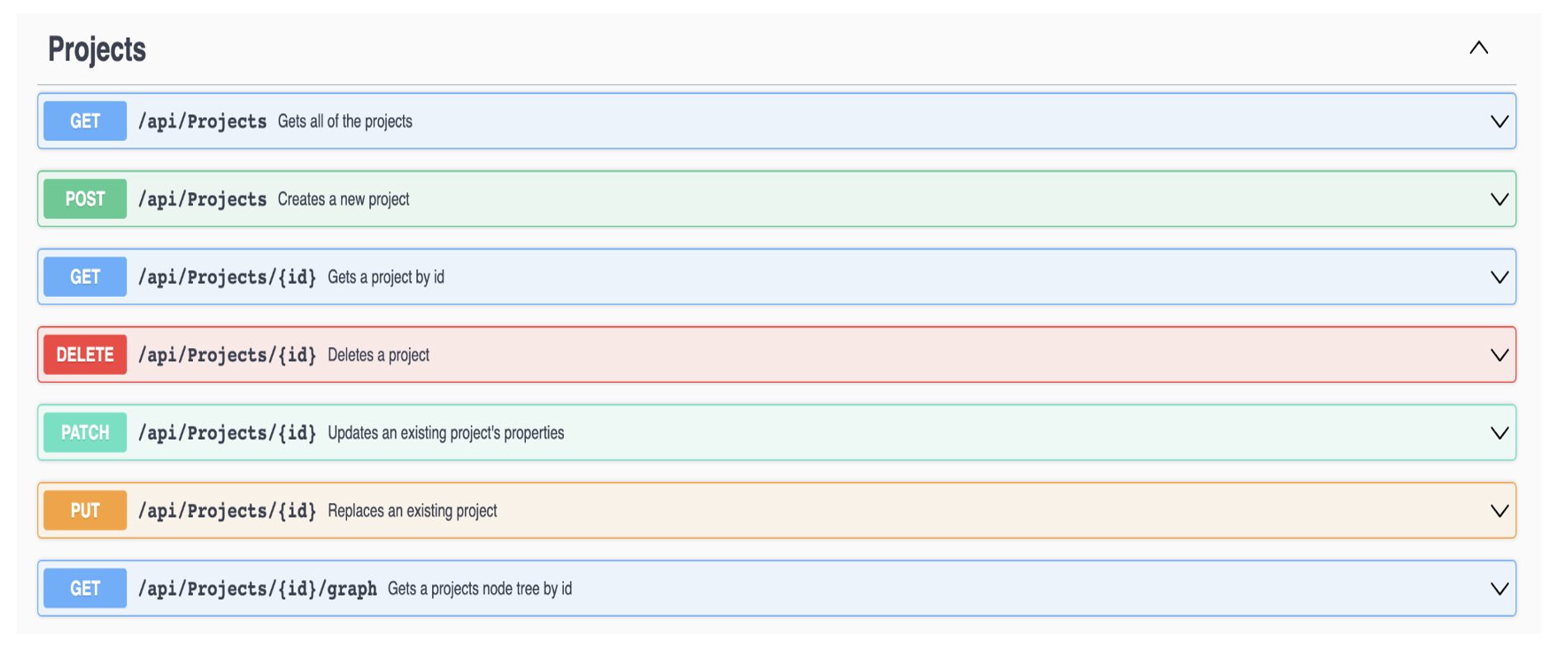Expand the DELETE Deletes a project chevron
The height and width of the screenshot is (660, 1568).
1499,356
